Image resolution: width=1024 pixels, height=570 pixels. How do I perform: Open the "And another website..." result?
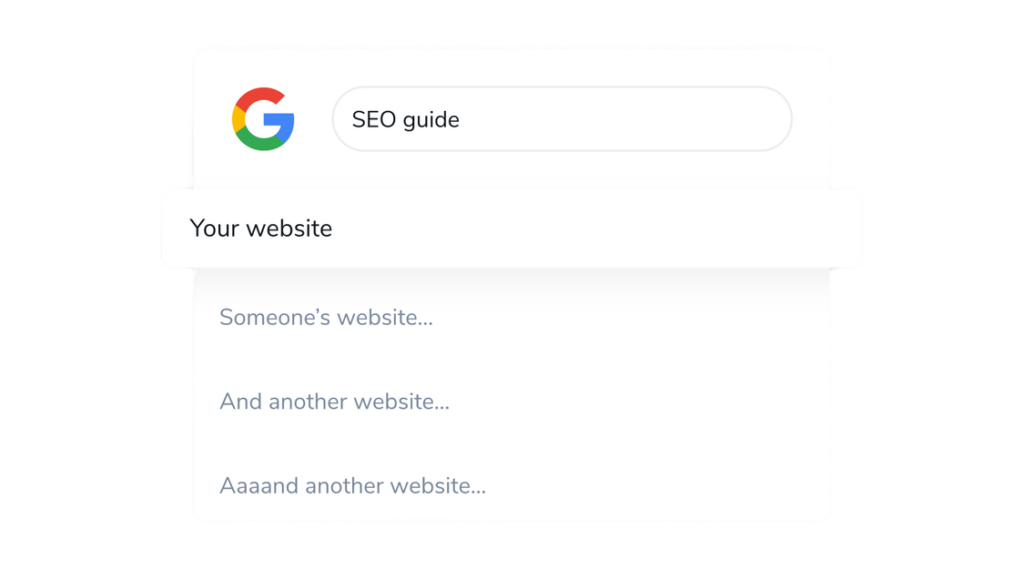point(334,402)
